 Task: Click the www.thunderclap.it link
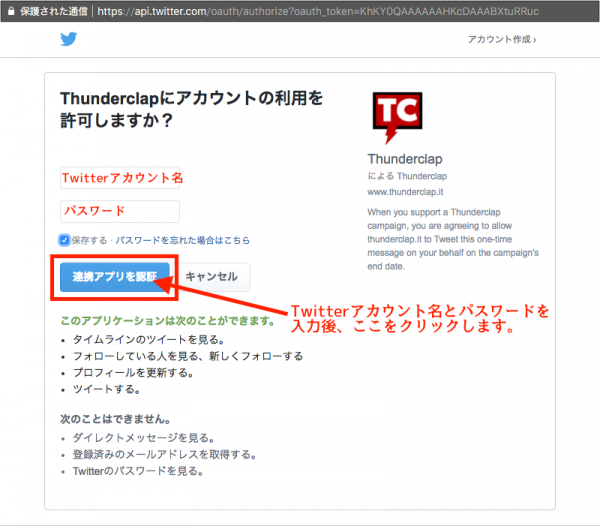click(x=405, y=192)
